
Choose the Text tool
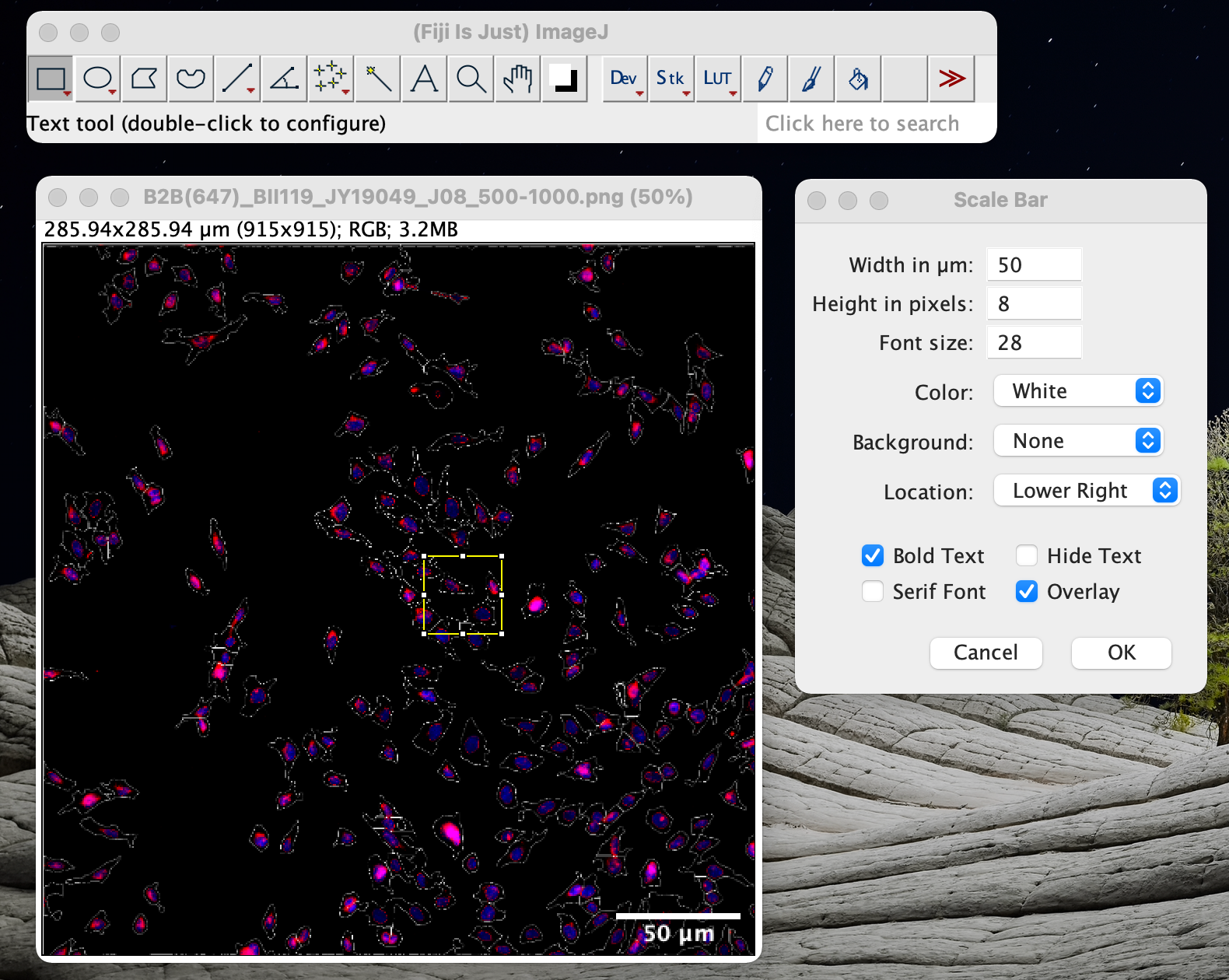click(x=424, y=79)
